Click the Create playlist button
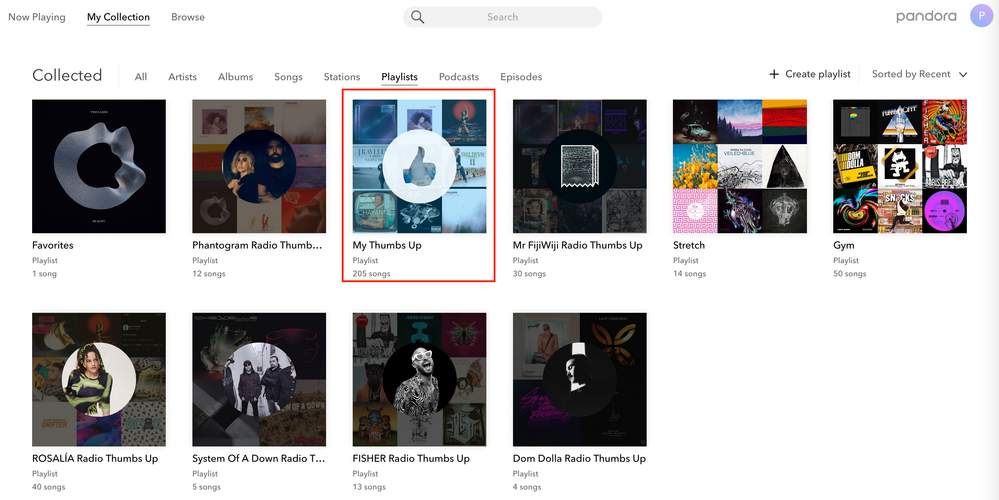The width and height of the screenshot is (999, 500). tap(817, 74)
